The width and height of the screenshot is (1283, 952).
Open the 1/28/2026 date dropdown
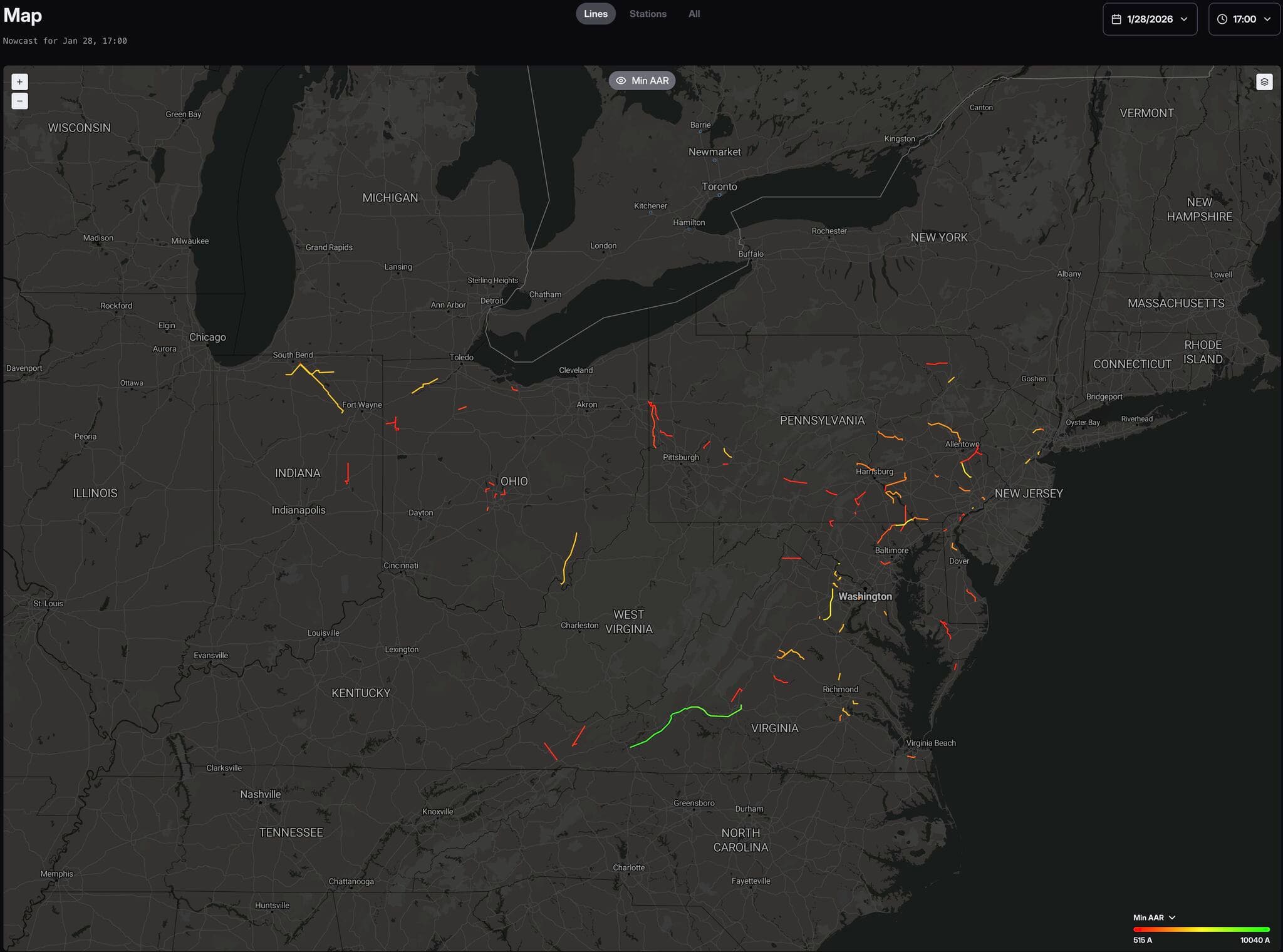tap(1150, 19)
